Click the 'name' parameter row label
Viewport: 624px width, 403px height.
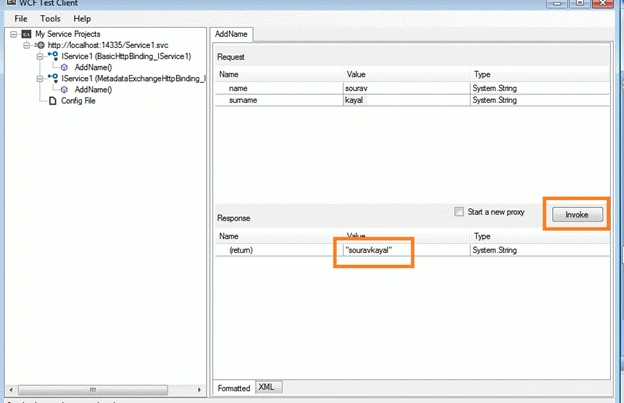(x=238, y=88)
